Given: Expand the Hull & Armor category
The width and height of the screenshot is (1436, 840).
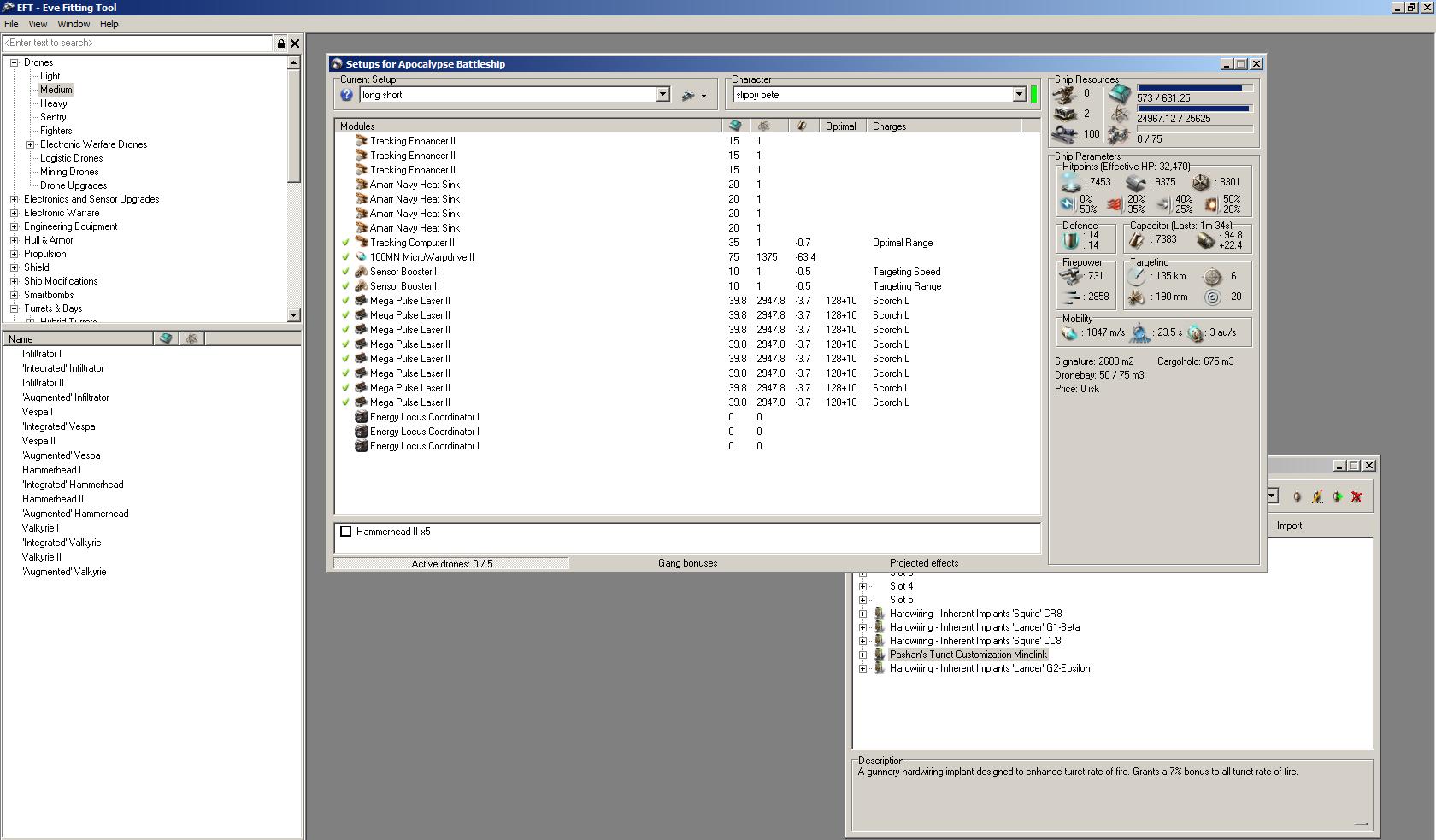Looking at the screenshot, I should point(15,240).
